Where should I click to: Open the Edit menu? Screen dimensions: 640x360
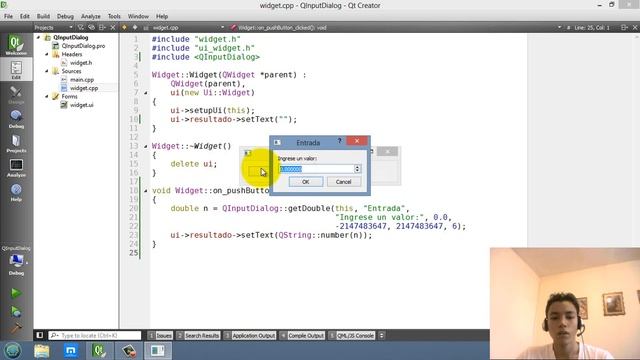(24, 16)
